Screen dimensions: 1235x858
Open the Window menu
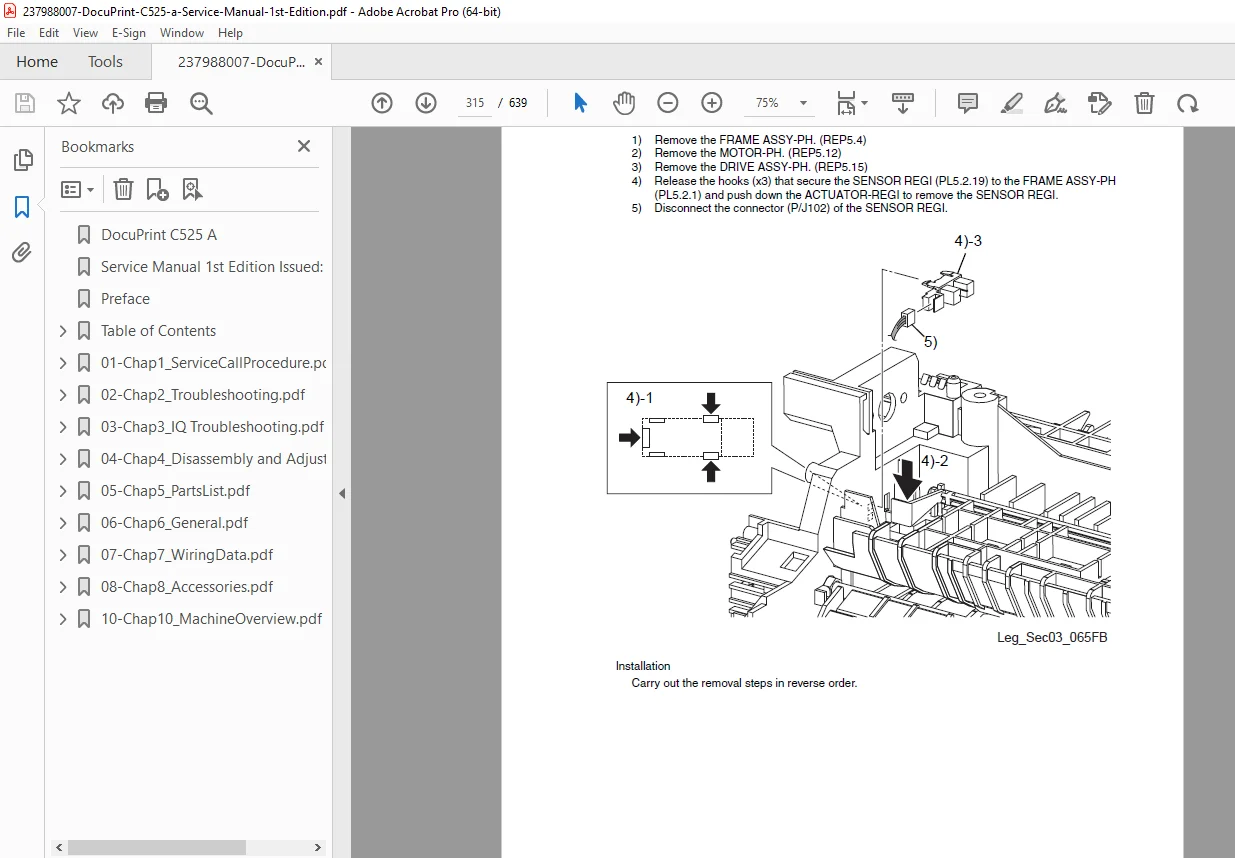[182, 33]
